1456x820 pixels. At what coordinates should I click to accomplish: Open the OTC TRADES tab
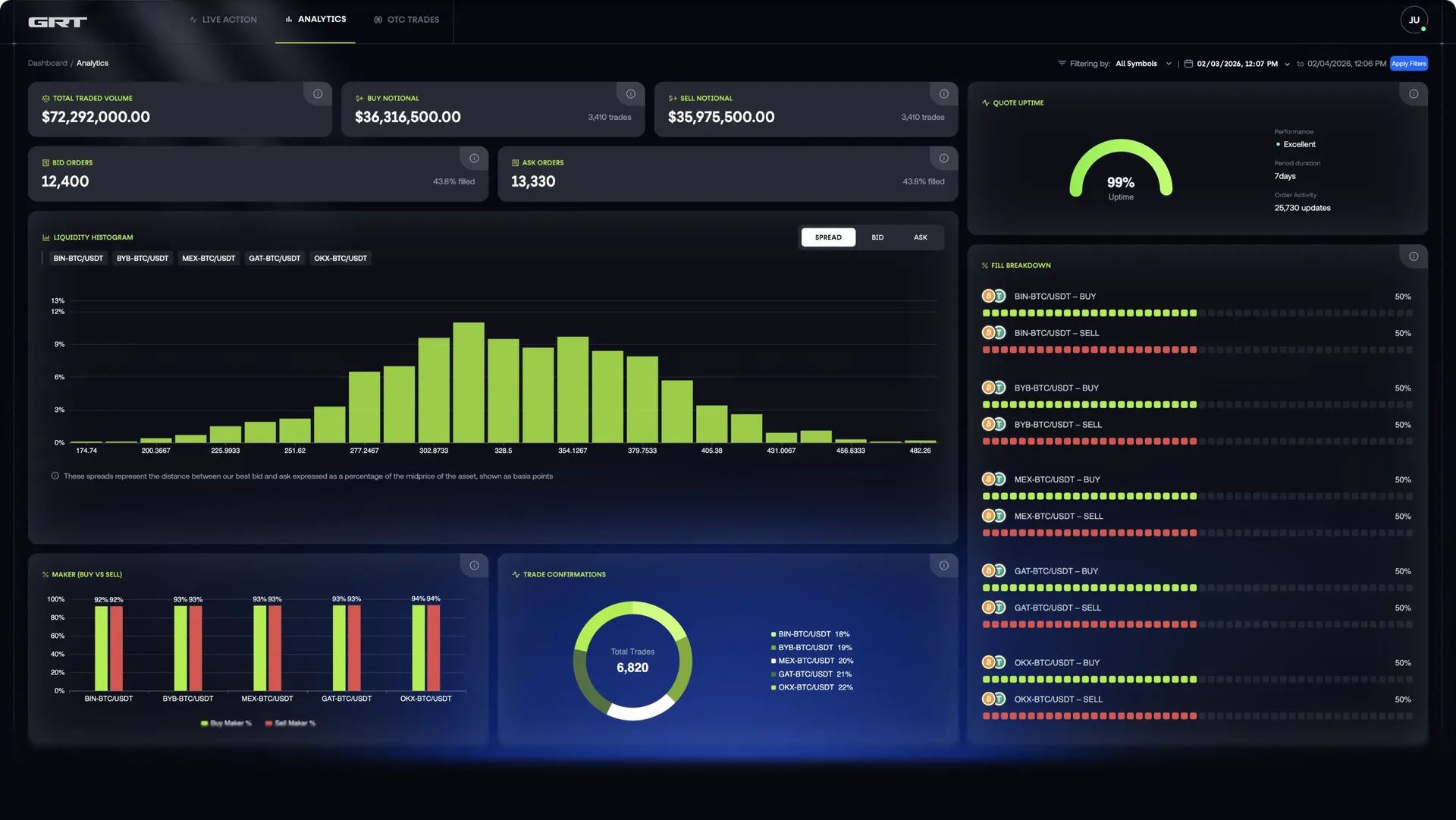tap(406, 20)
